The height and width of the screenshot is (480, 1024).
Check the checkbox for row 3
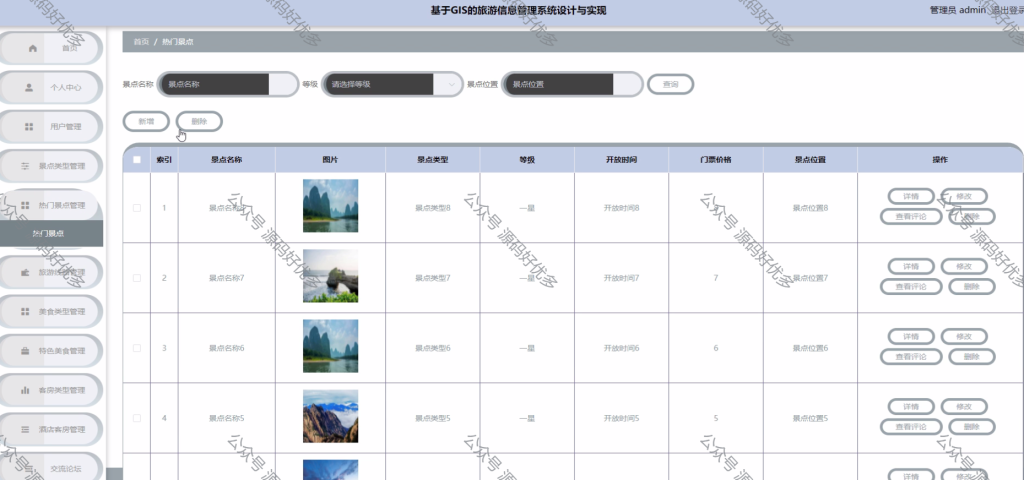[136, 348]
